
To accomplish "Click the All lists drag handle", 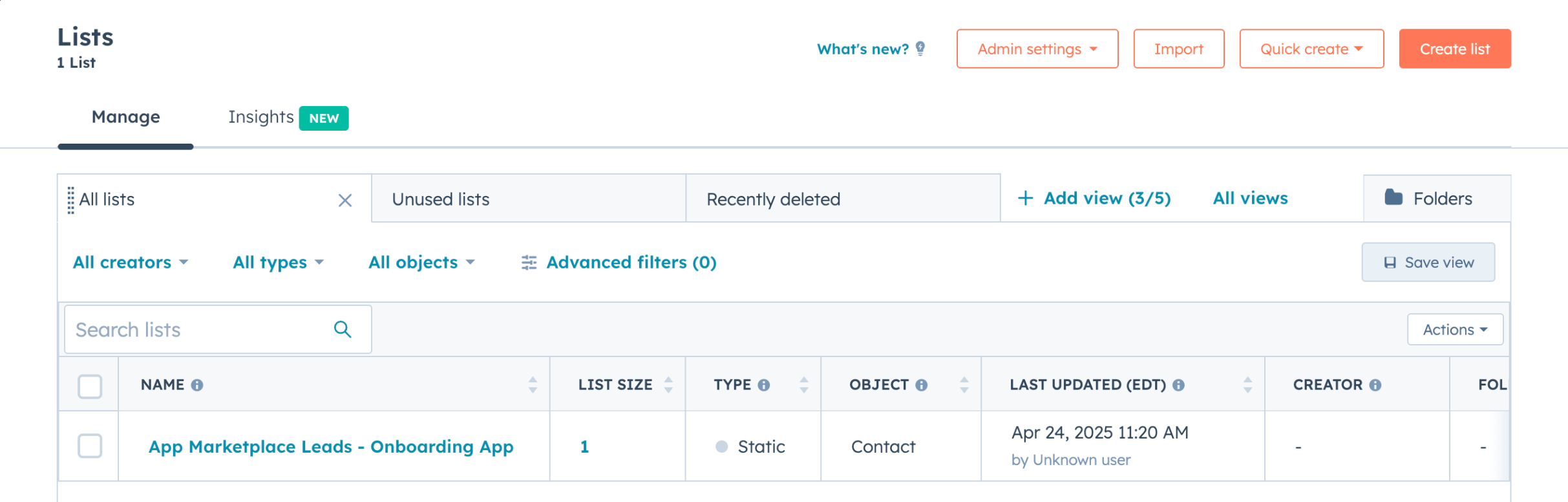I will pyautogui.click(x=70, y=200).
